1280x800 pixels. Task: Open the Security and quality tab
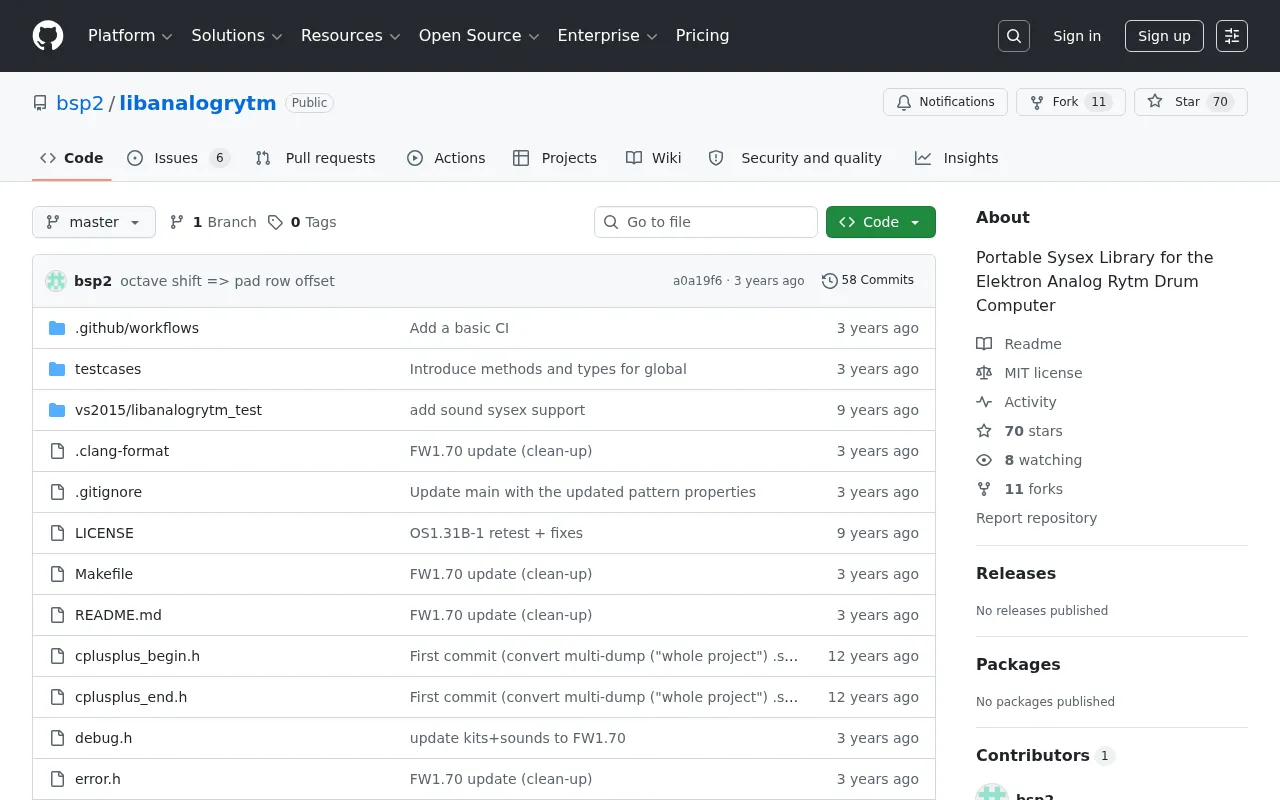click(x=795, y=158)
